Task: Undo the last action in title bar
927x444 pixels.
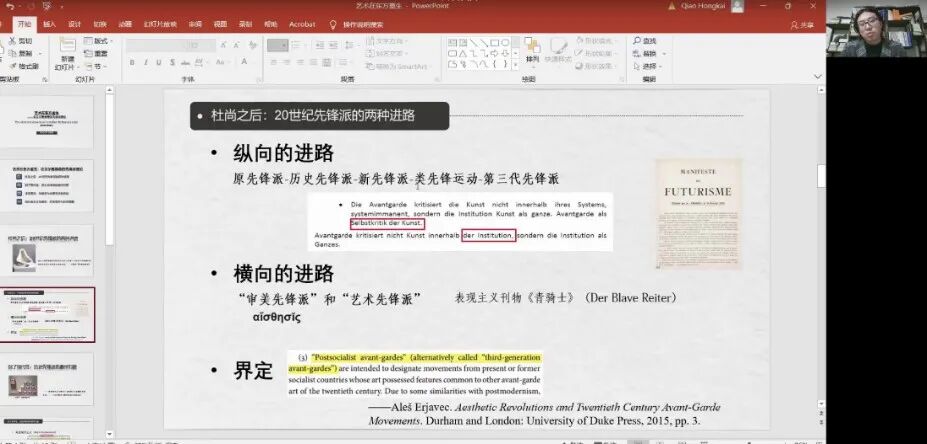Action: point(9,6)
